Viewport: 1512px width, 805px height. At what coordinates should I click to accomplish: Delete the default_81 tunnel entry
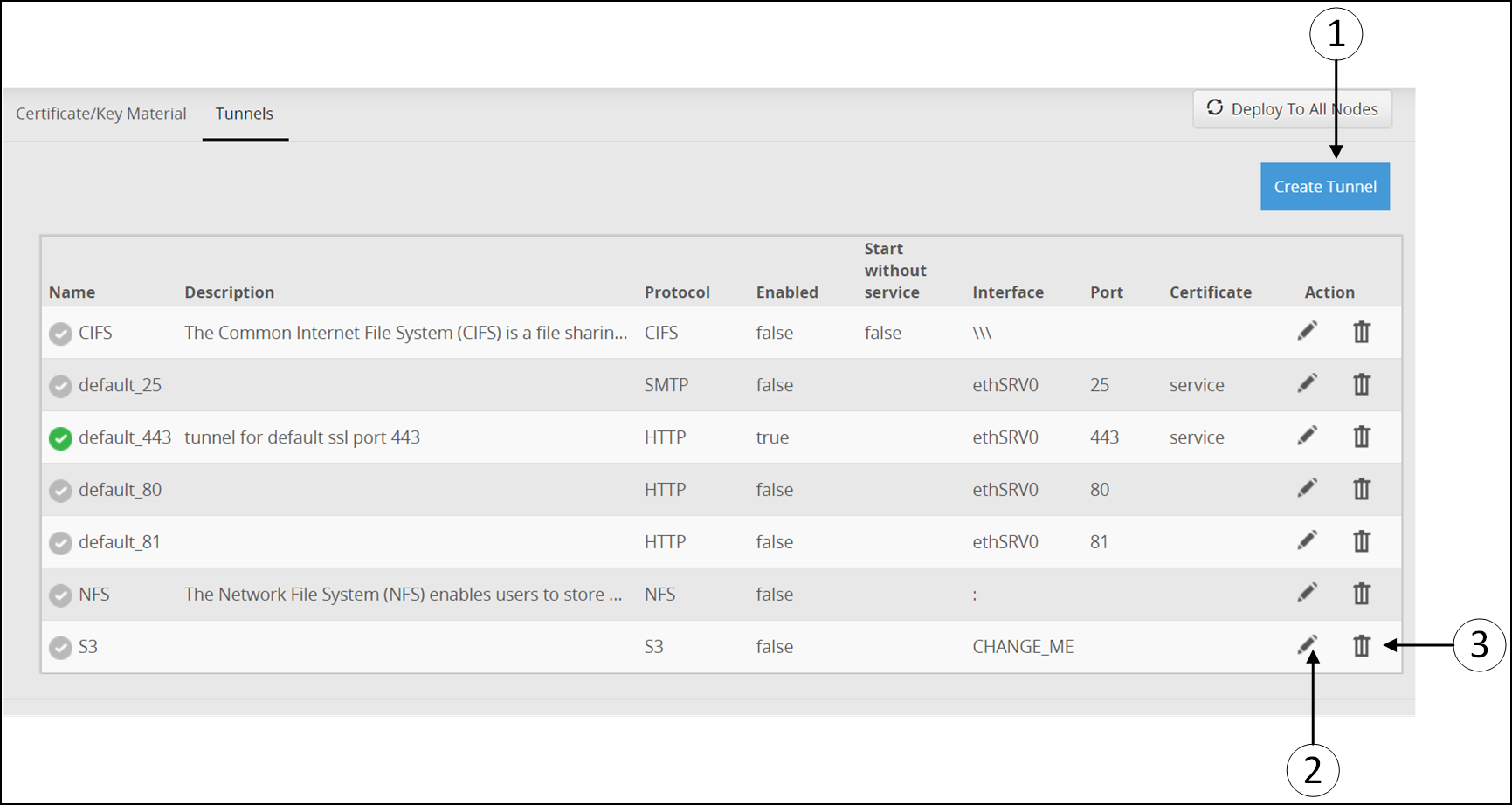click(1361, 541)
